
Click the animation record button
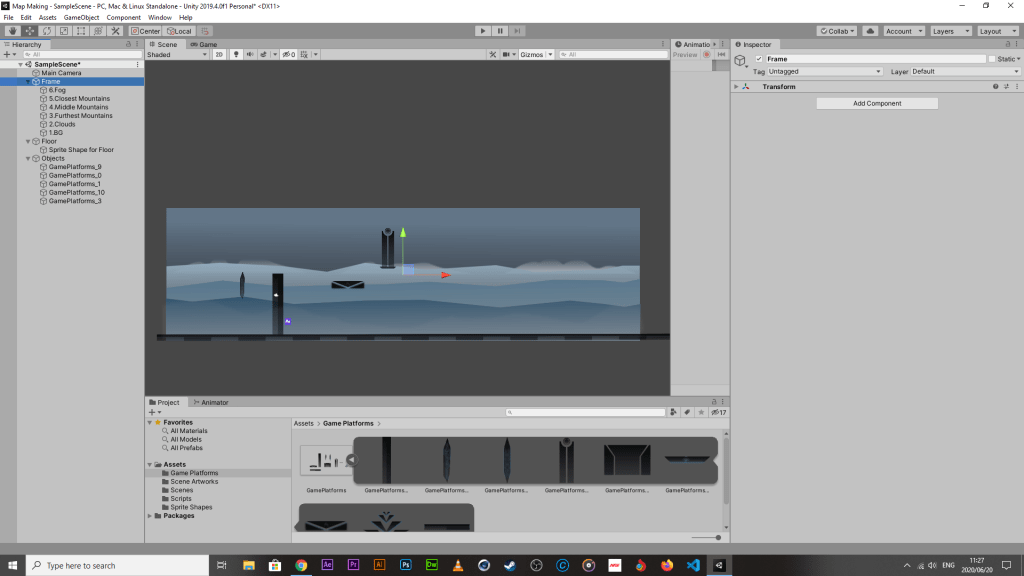[x=707, y=55]
